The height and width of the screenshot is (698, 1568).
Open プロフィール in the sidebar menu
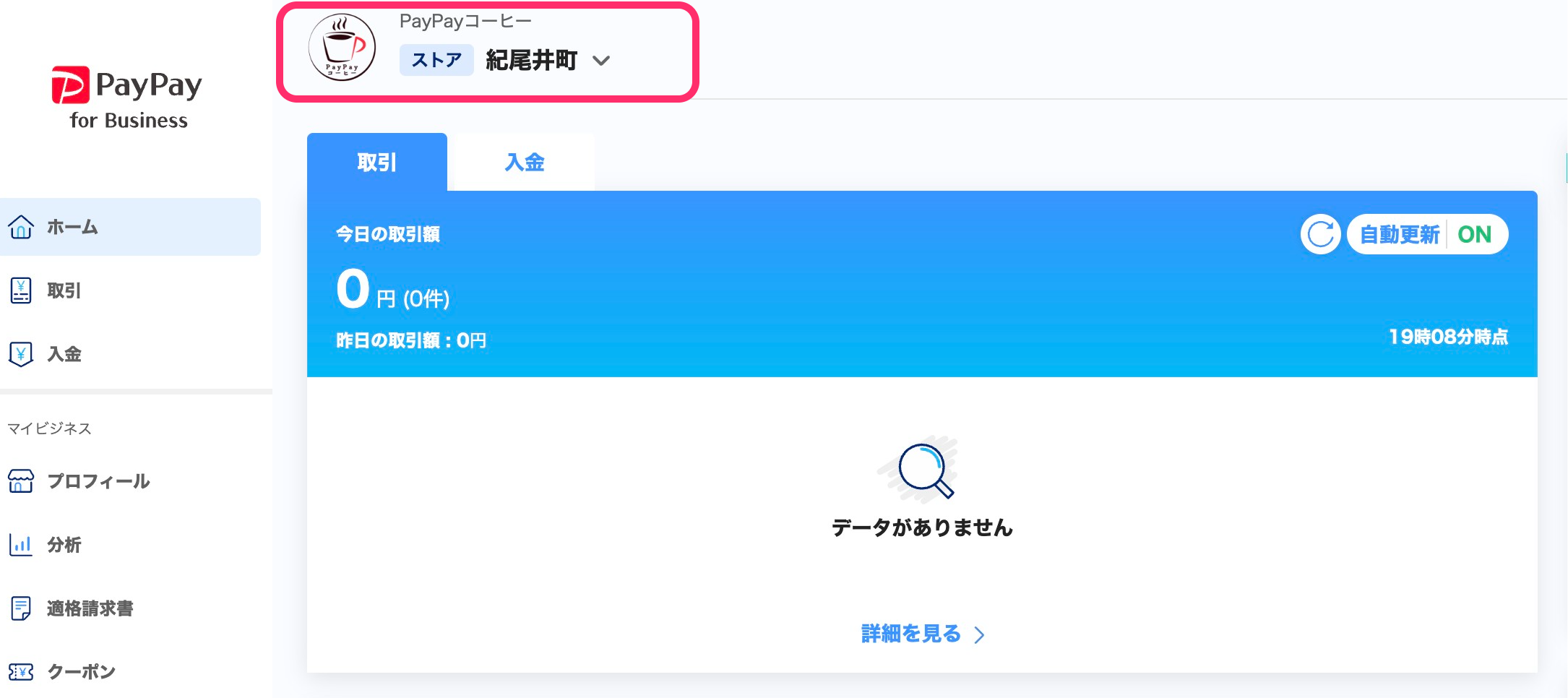tap(98, 481)
